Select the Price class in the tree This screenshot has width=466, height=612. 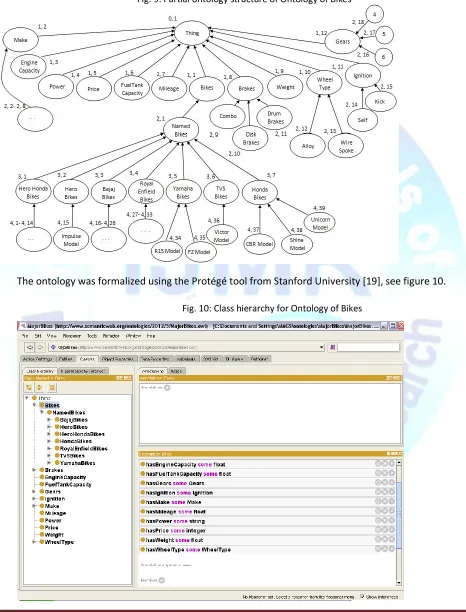[49, 527]
